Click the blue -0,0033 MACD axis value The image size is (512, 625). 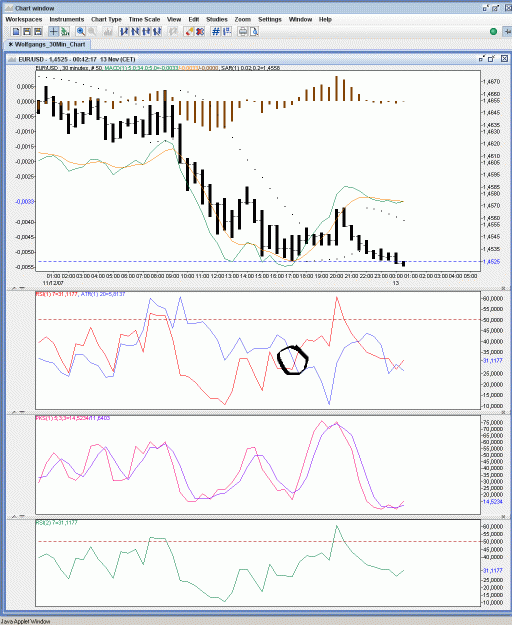(25, 202)
